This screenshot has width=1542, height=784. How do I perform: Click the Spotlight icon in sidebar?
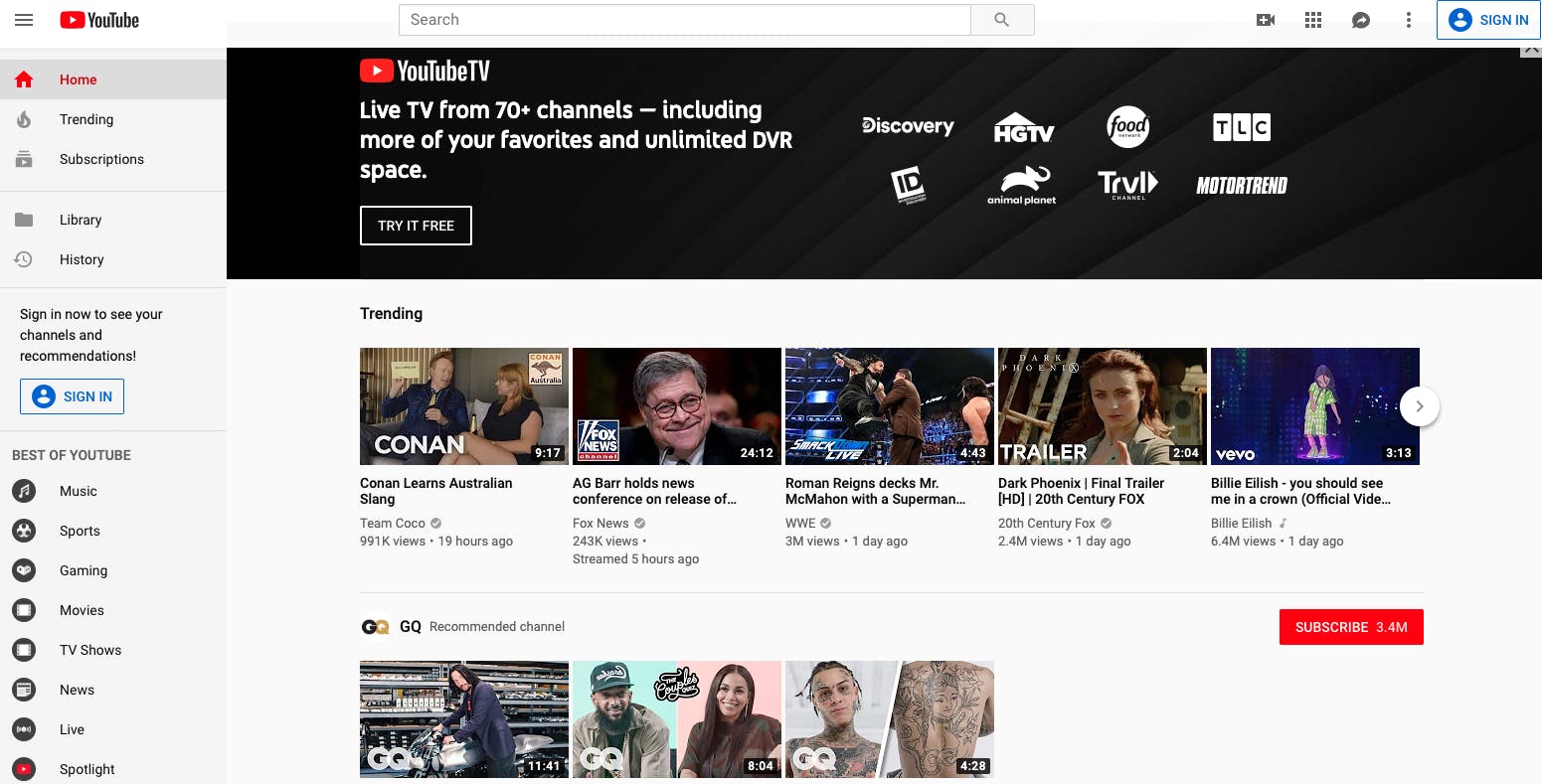click(24, 769)
